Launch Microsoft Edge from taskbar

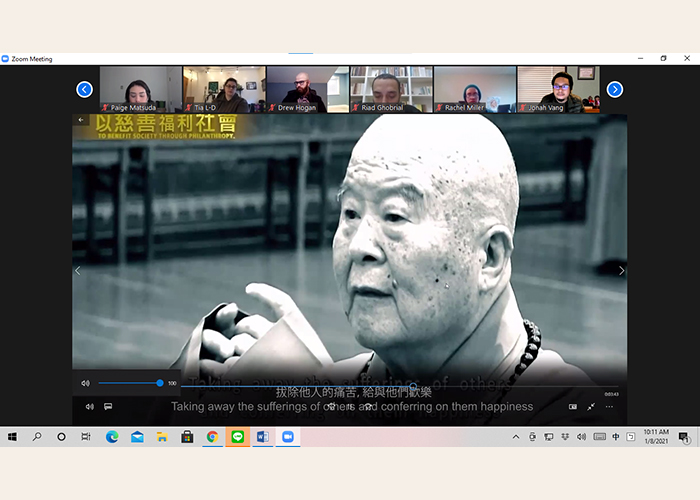[x=112, y=437]
